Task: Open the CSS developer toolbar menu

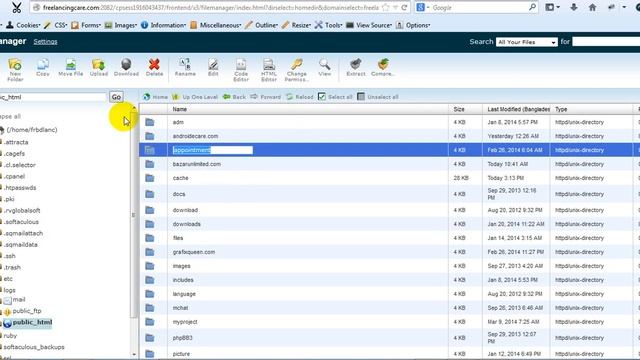Action: [56, 25]
